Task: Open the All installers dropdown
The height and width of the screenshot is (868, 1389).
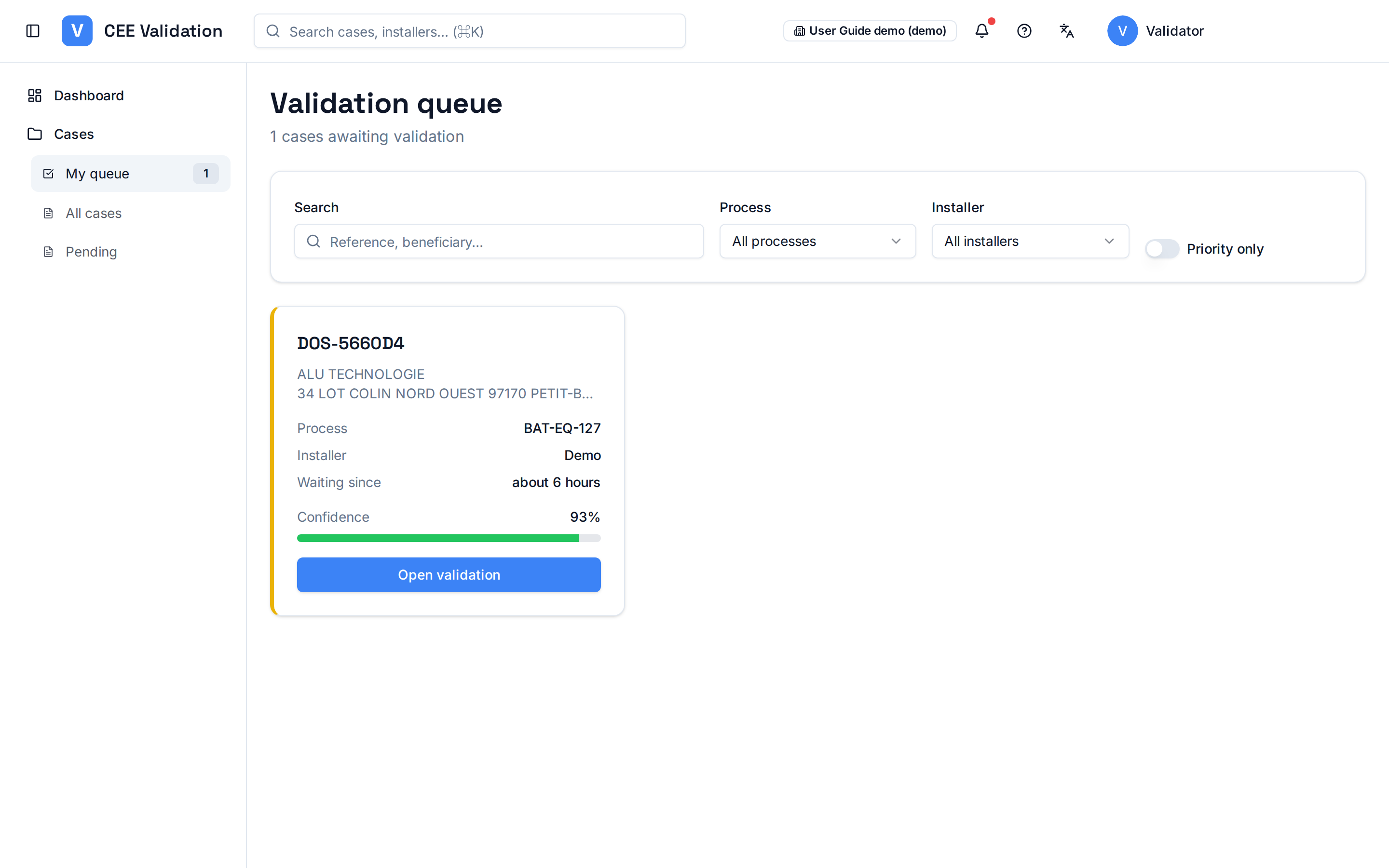Action: (x=1030, y=241)
